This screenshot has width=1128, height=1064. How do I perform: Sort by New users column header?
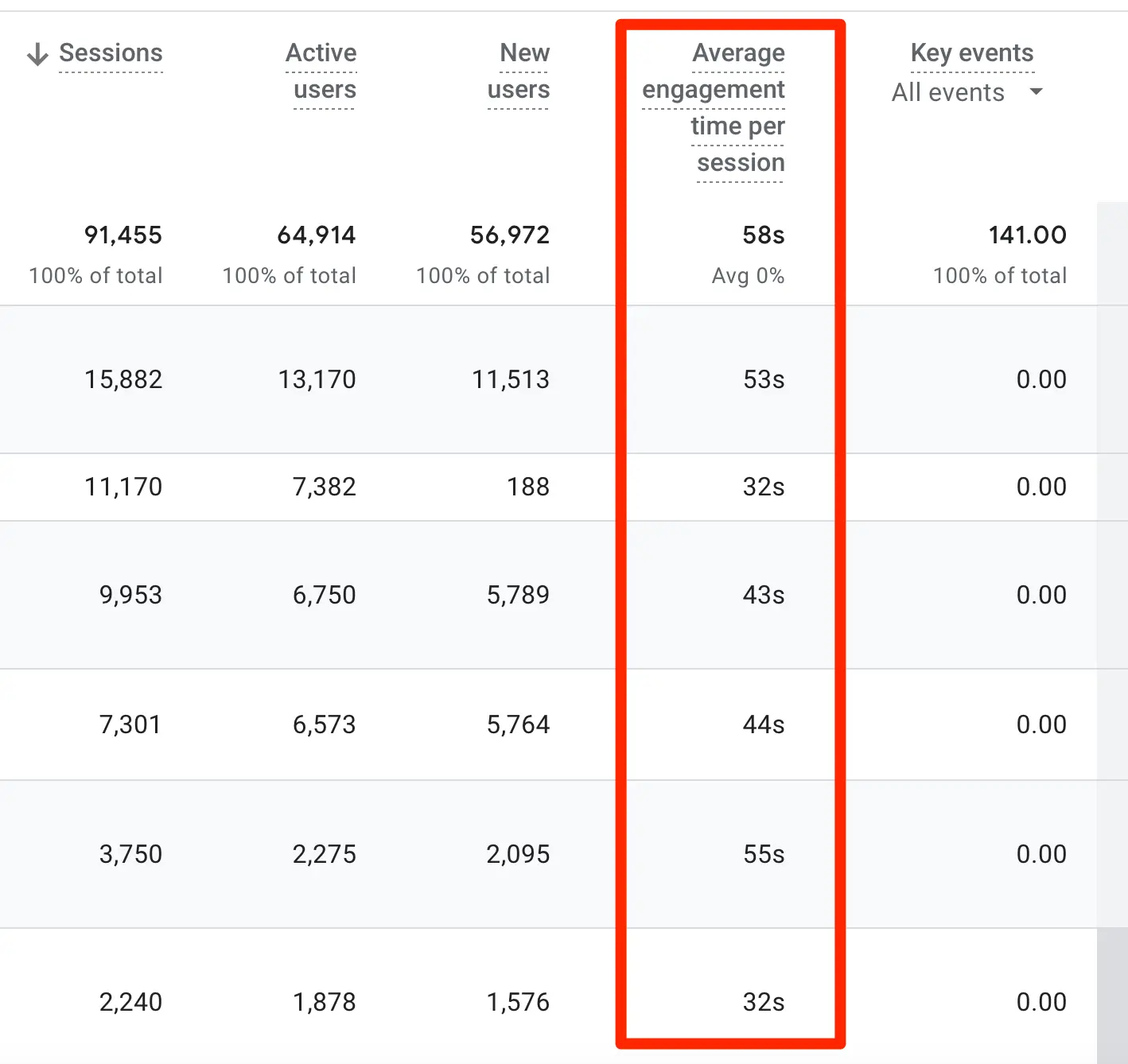(519, 71)
